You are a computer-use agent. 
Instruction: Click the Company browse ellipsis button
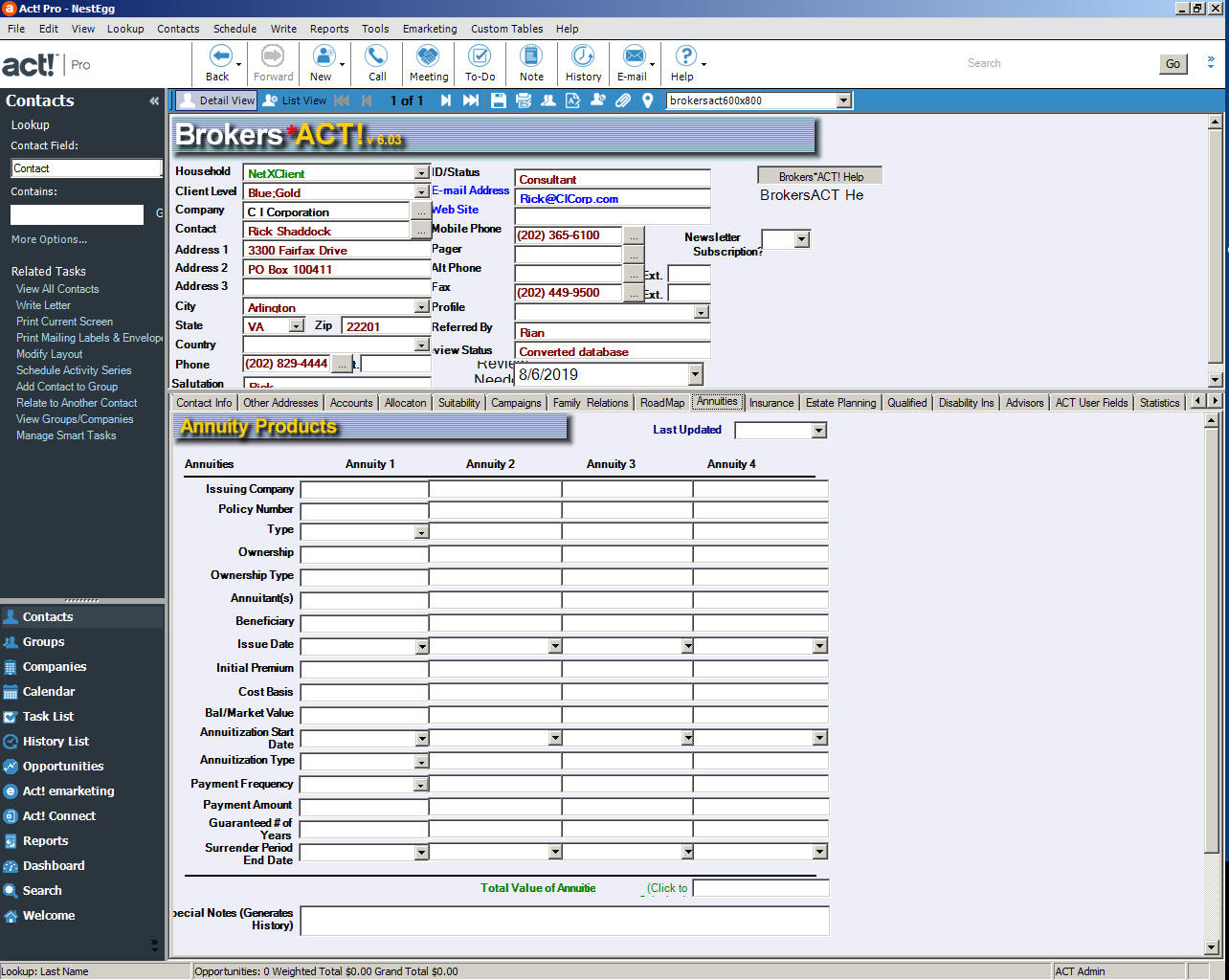pos(421,211)
